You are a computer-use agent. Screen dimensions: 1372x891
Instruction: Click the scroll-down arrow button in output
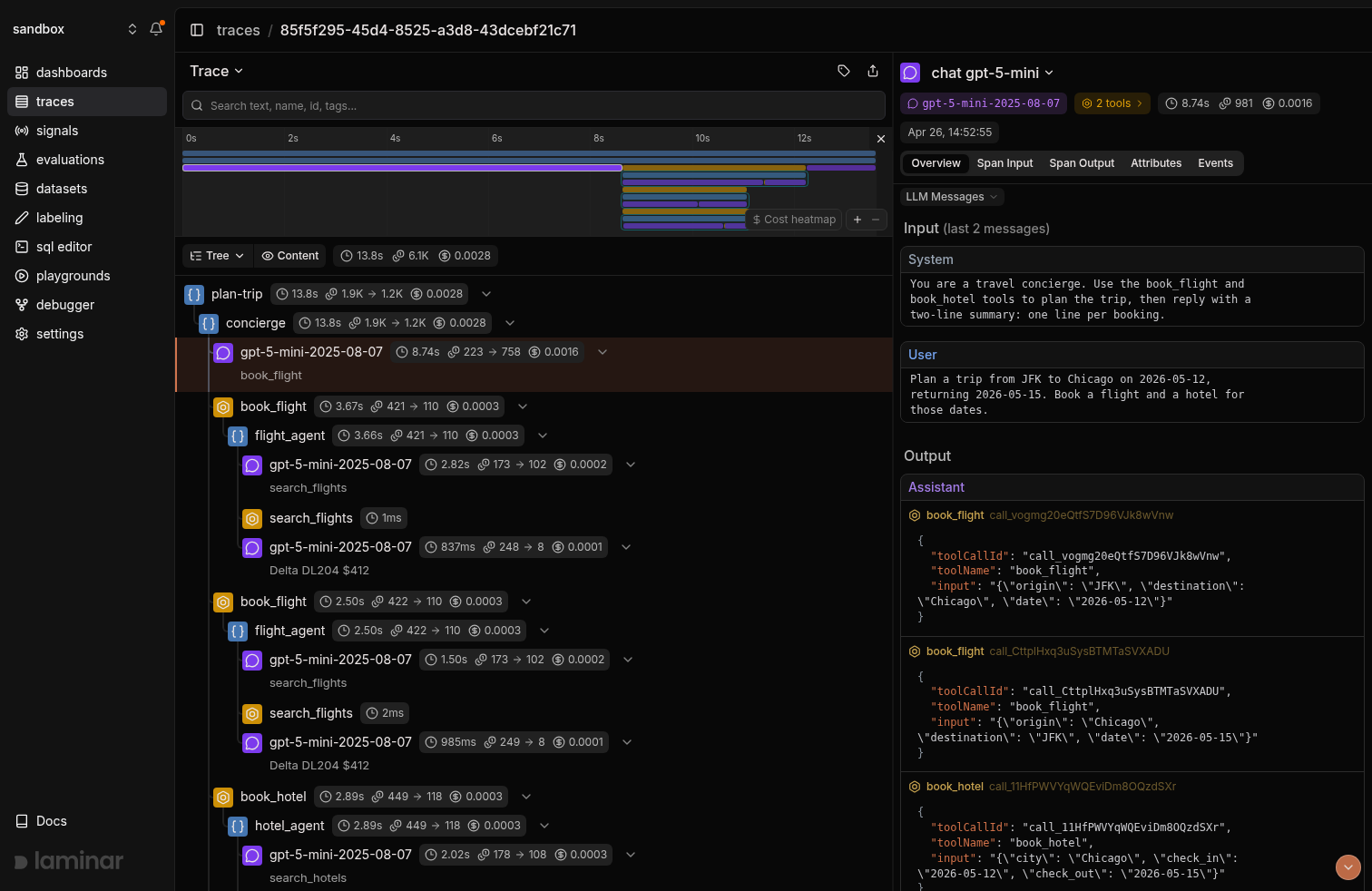click(1348, 867)
